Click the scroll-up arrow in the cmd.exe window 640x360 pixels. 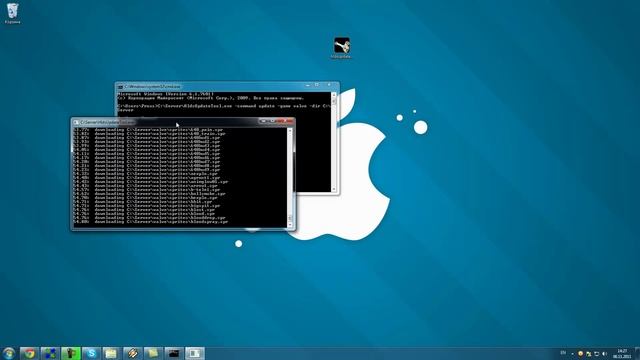click(333, 95)
